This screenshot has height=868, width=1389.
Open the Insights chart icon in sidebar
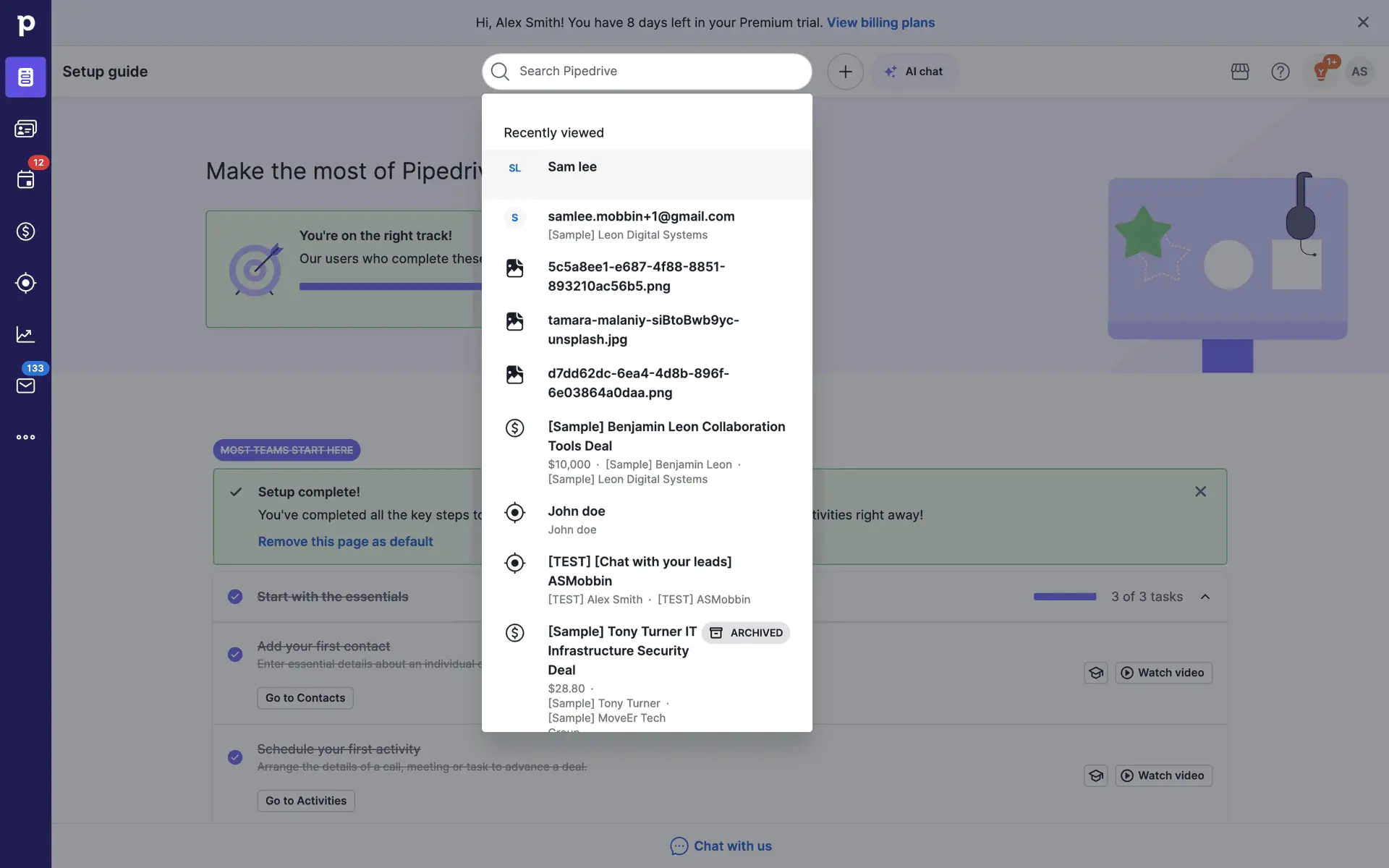pos(25,334)
